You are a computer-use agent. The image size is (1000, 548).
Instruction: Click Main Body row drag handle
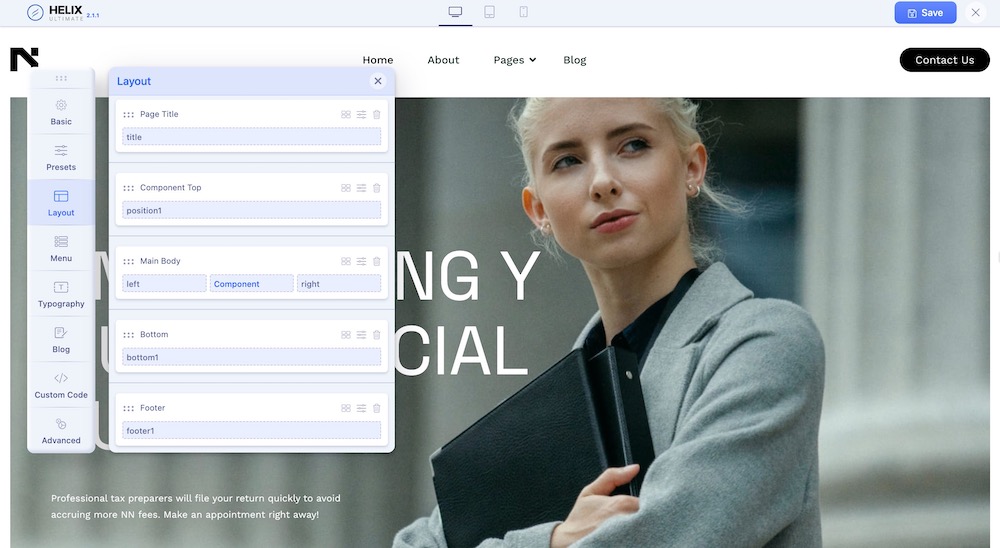pyautogui.click(x=128, y=262)
